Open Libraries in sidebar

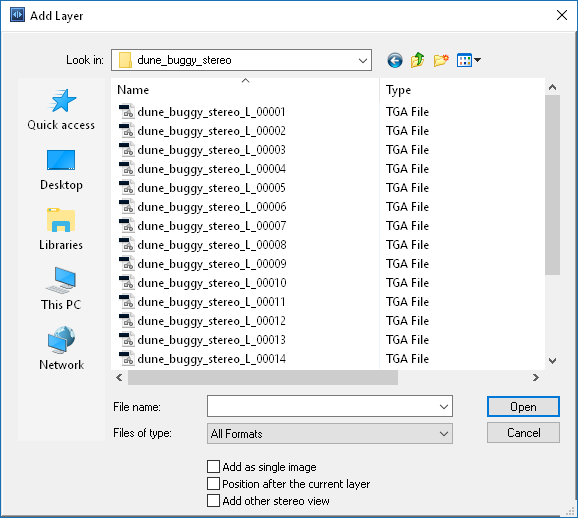61,229
